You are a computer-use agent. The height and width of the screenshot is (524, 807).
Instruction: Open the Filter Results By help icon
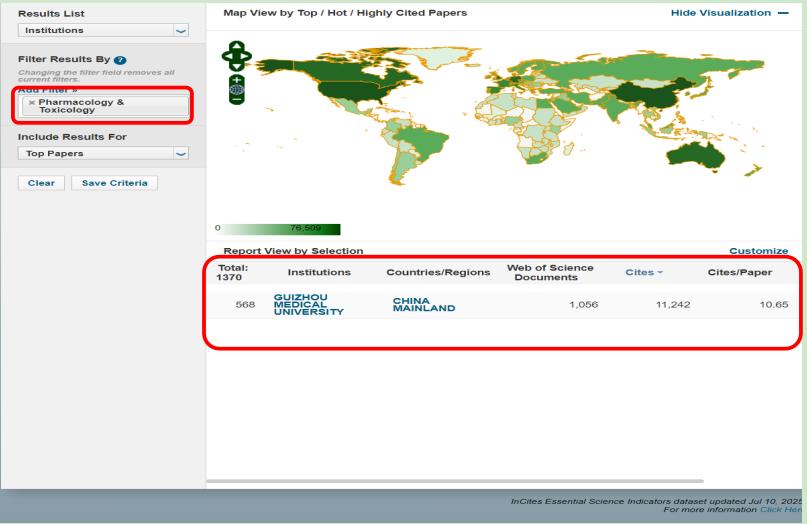tap(120, 60)
